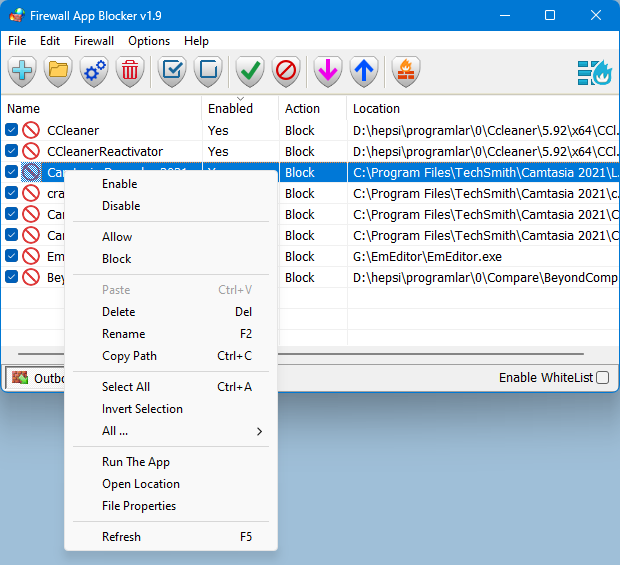The width and height of the screenshot is (620, 565).
Task: Click the Location column header
Action: (x=376, y=108)
